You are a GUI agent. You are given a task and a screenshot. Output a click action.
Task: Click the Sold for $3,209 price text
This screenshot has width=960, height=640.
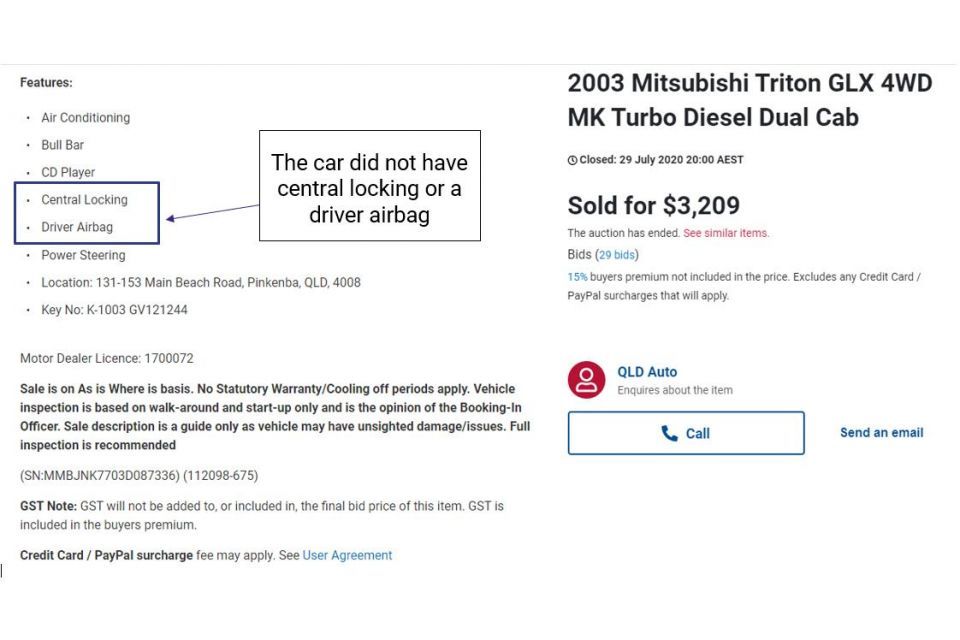(653, 206)
